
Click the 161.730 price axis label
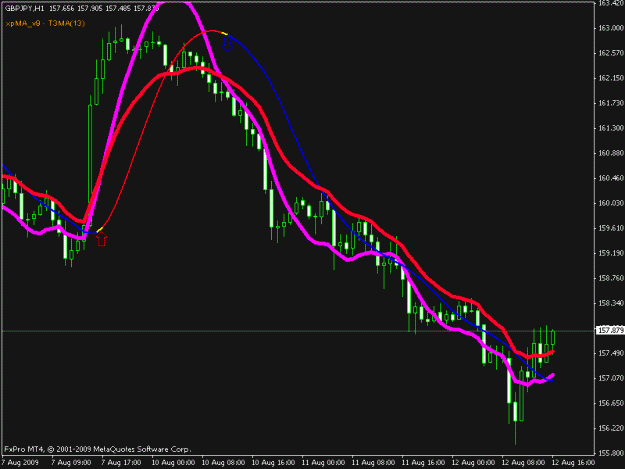click(611, 103)
